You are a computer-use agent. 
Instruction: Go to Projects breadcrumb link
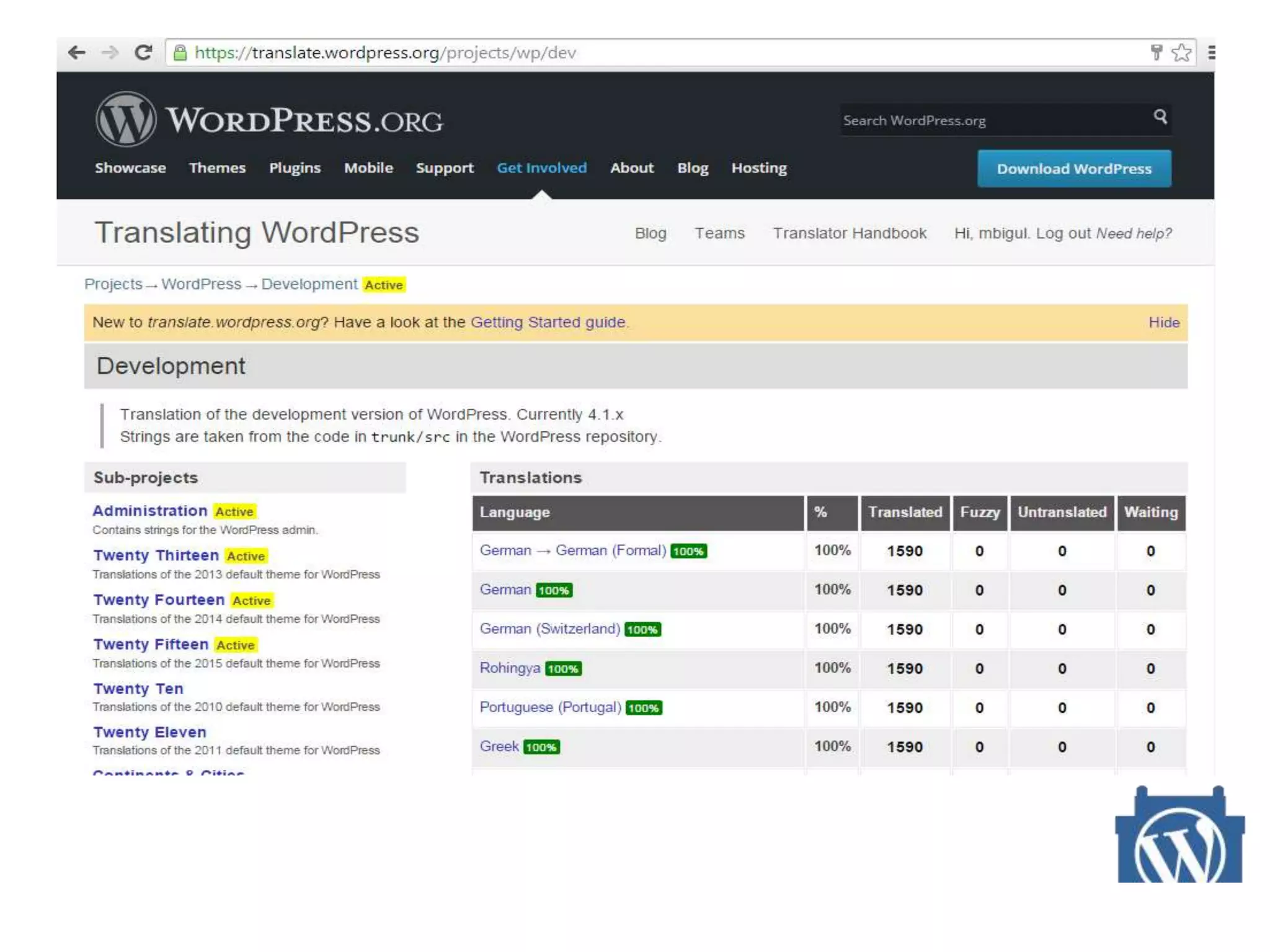(113, 284)
